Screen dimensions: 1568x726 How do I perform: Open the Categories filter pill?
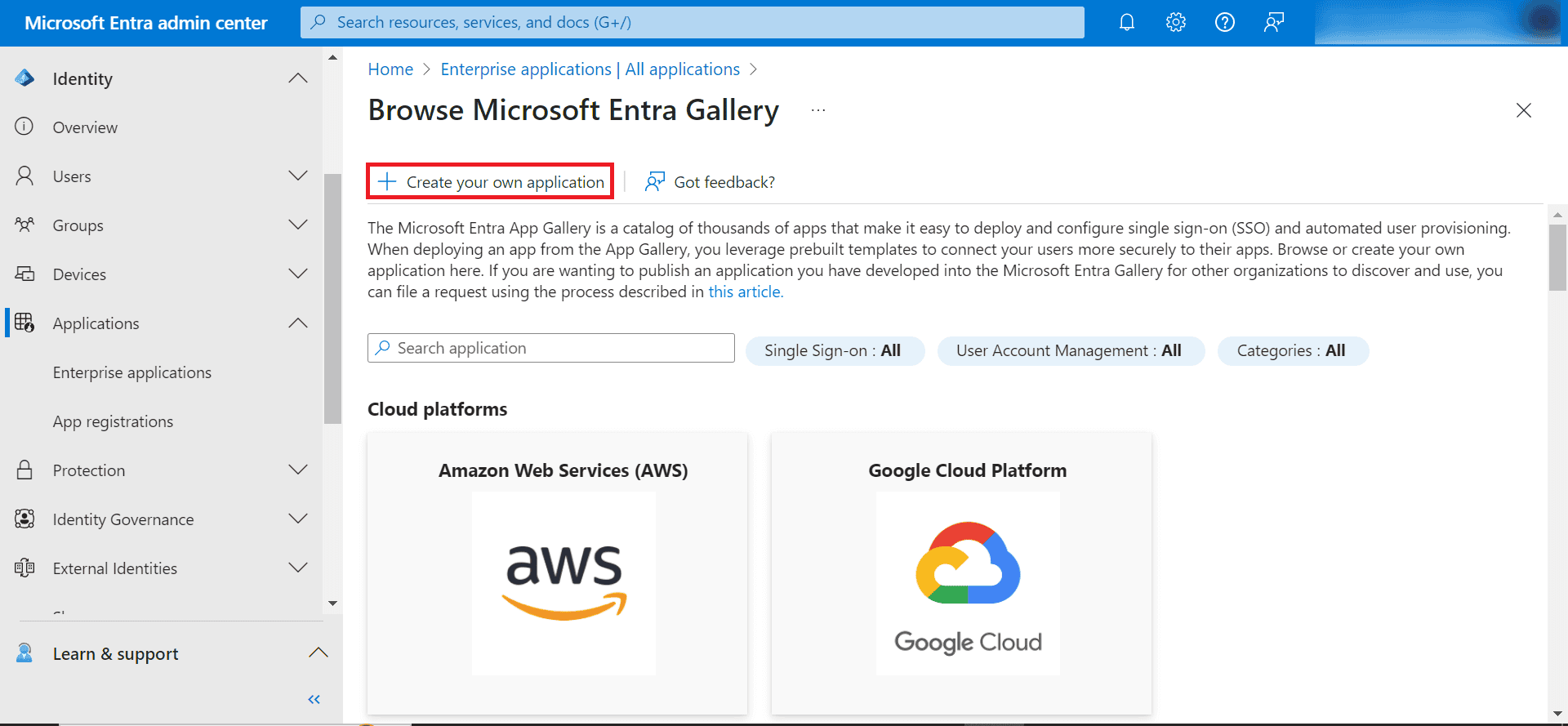pos(1292,350)
